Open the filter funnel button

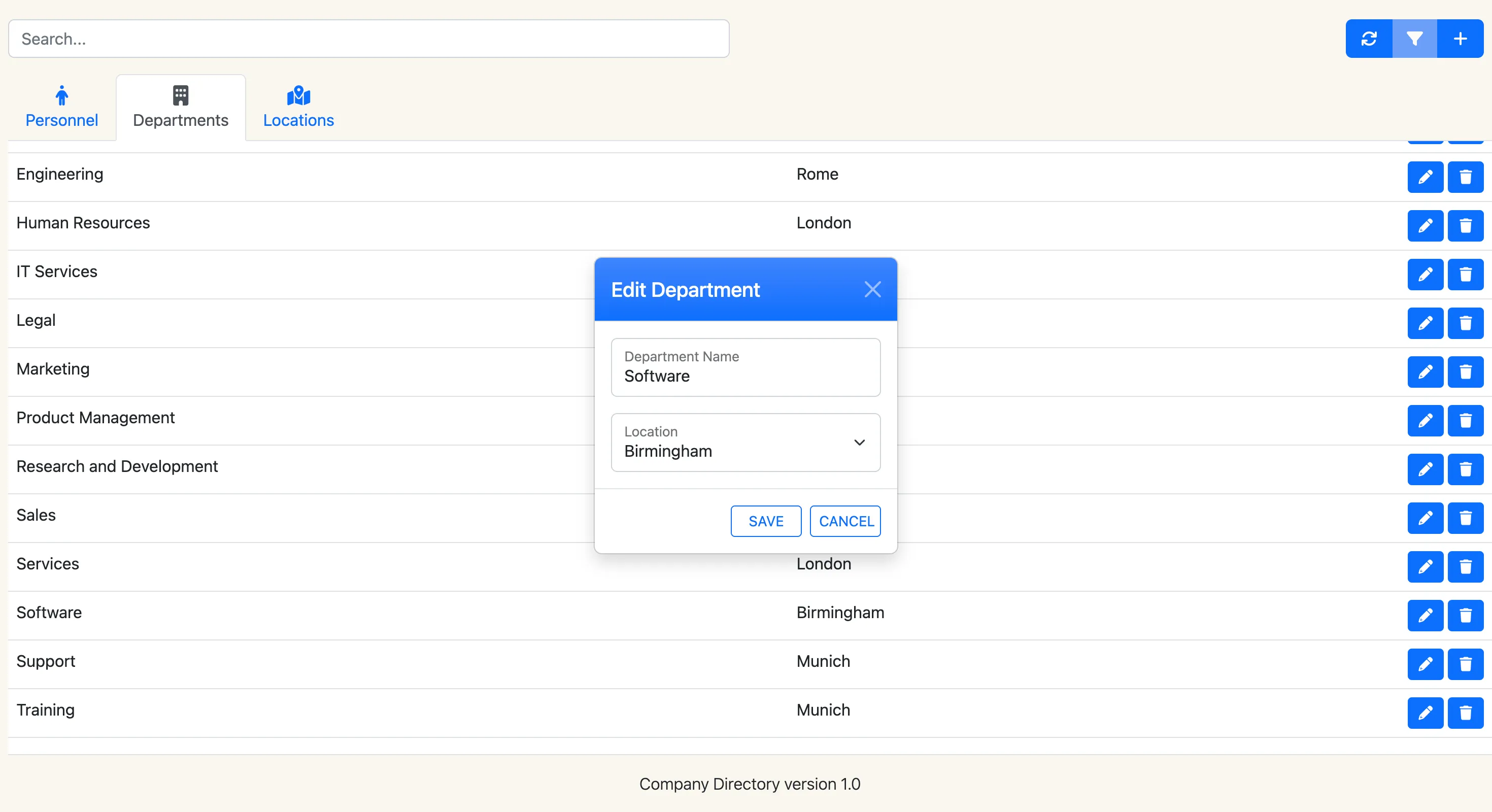tap(1414, 39)
